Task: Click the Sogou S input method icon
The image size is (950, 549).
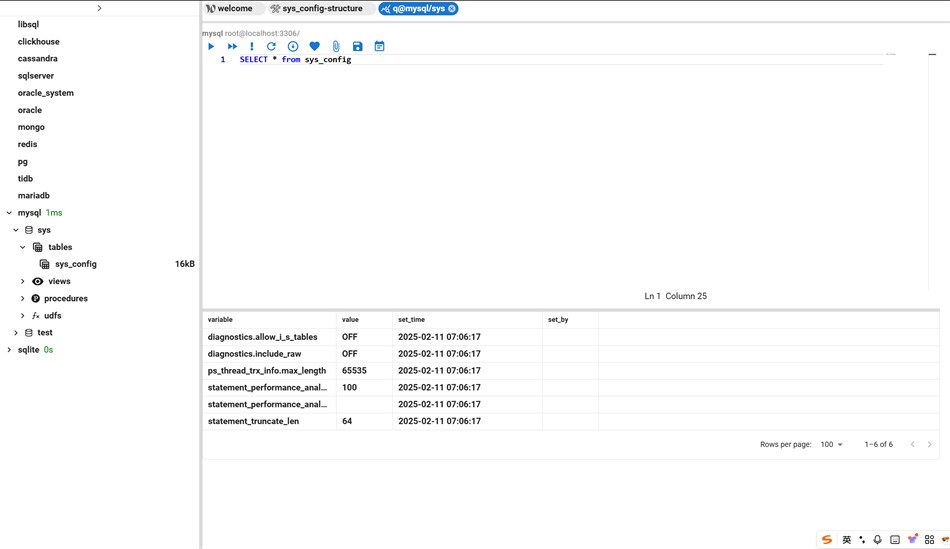Action: click(x=826, y=539)
